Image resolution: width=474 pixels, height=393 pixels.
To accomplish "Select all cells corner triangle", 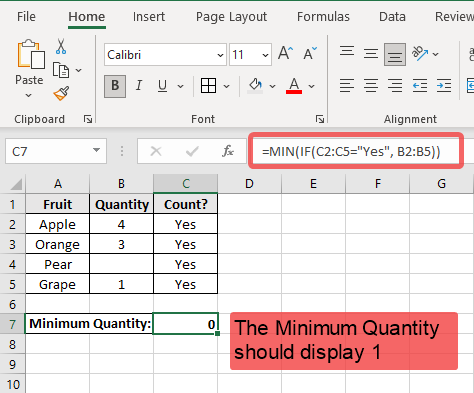I will pyautogui.click(x=16, y=184).
